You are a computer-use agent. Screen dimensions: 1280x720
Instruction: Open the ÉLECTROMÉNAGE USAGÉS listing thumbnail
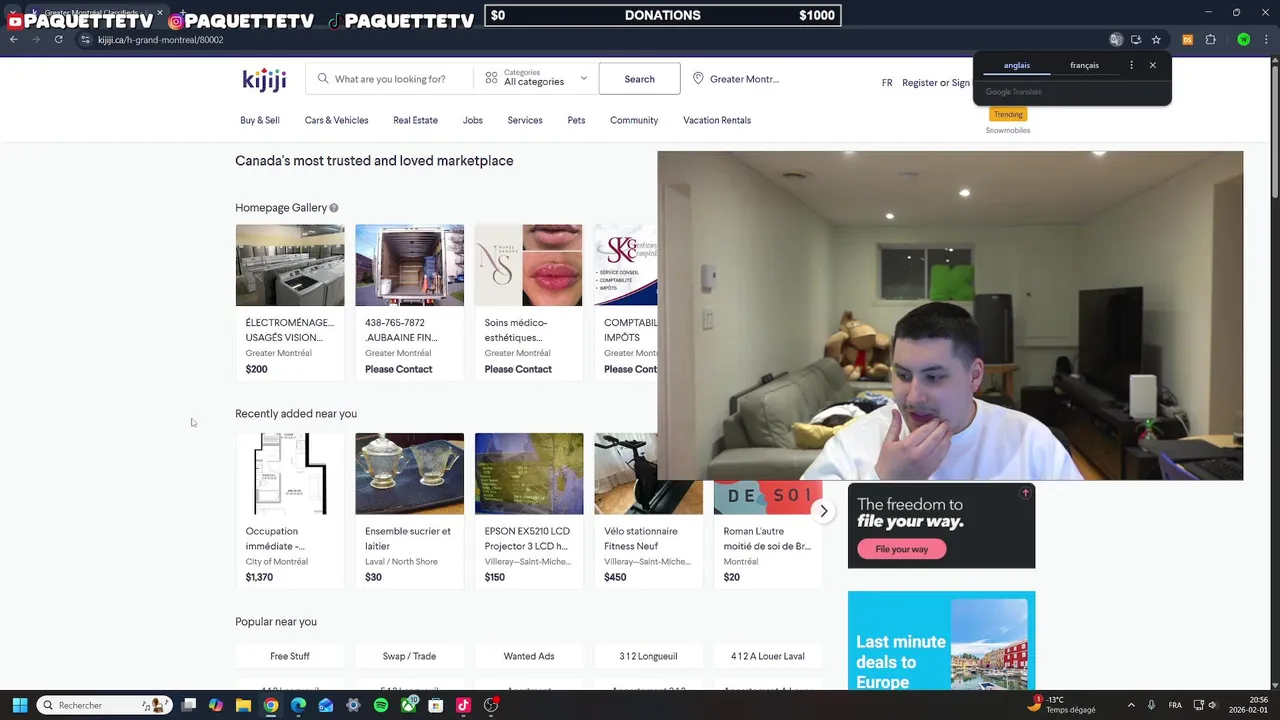tap(290, 265)
